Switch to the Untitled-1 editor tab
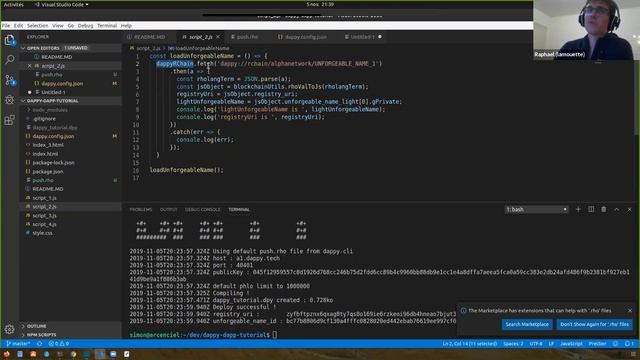The image size is (640, 360). [361, 37]
